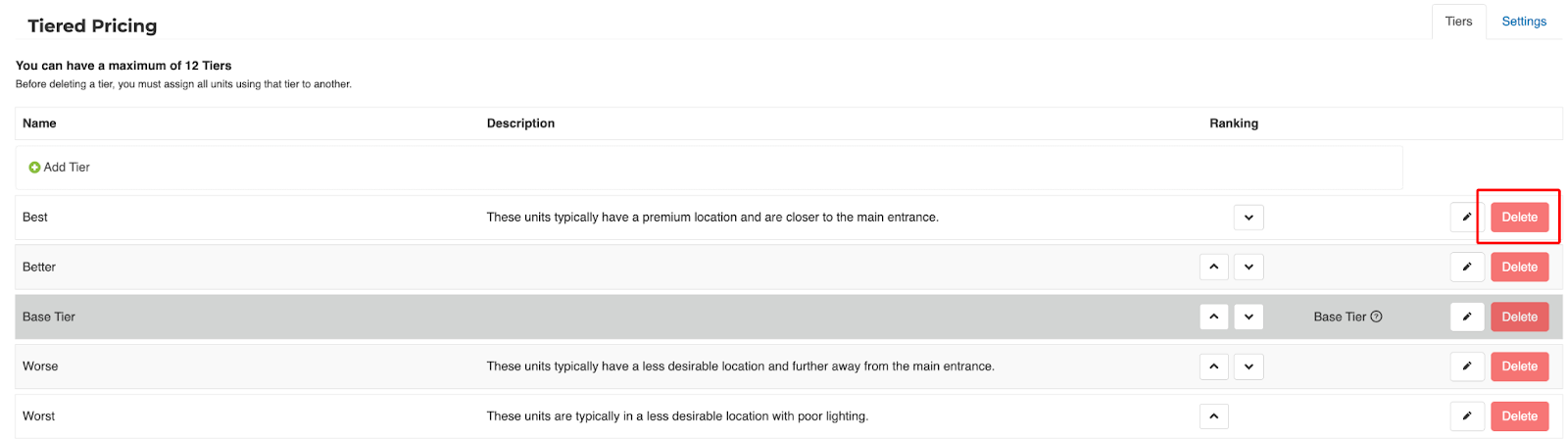Move the Best tier down in ranking
Screen dimensions: 1568x439
(1249, 218)
